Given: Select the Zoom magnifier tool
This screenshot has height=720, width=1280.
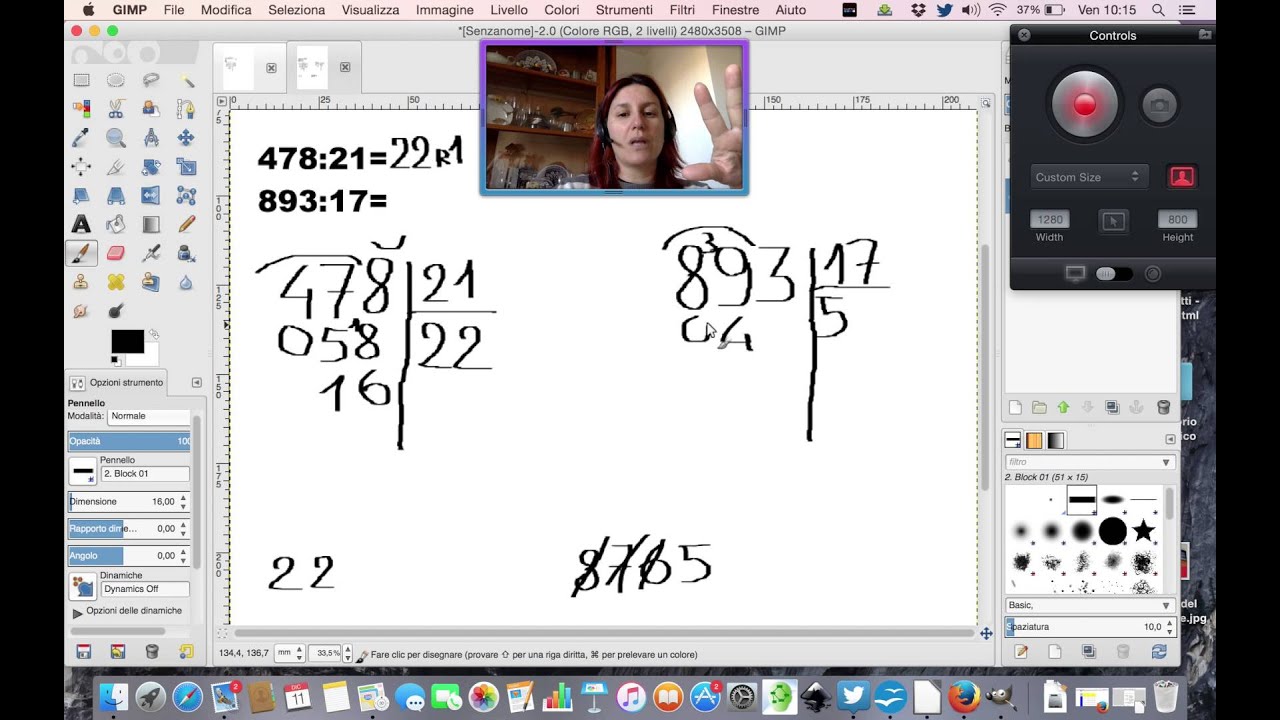Looking at the screenshot, I should pos(116,138).
